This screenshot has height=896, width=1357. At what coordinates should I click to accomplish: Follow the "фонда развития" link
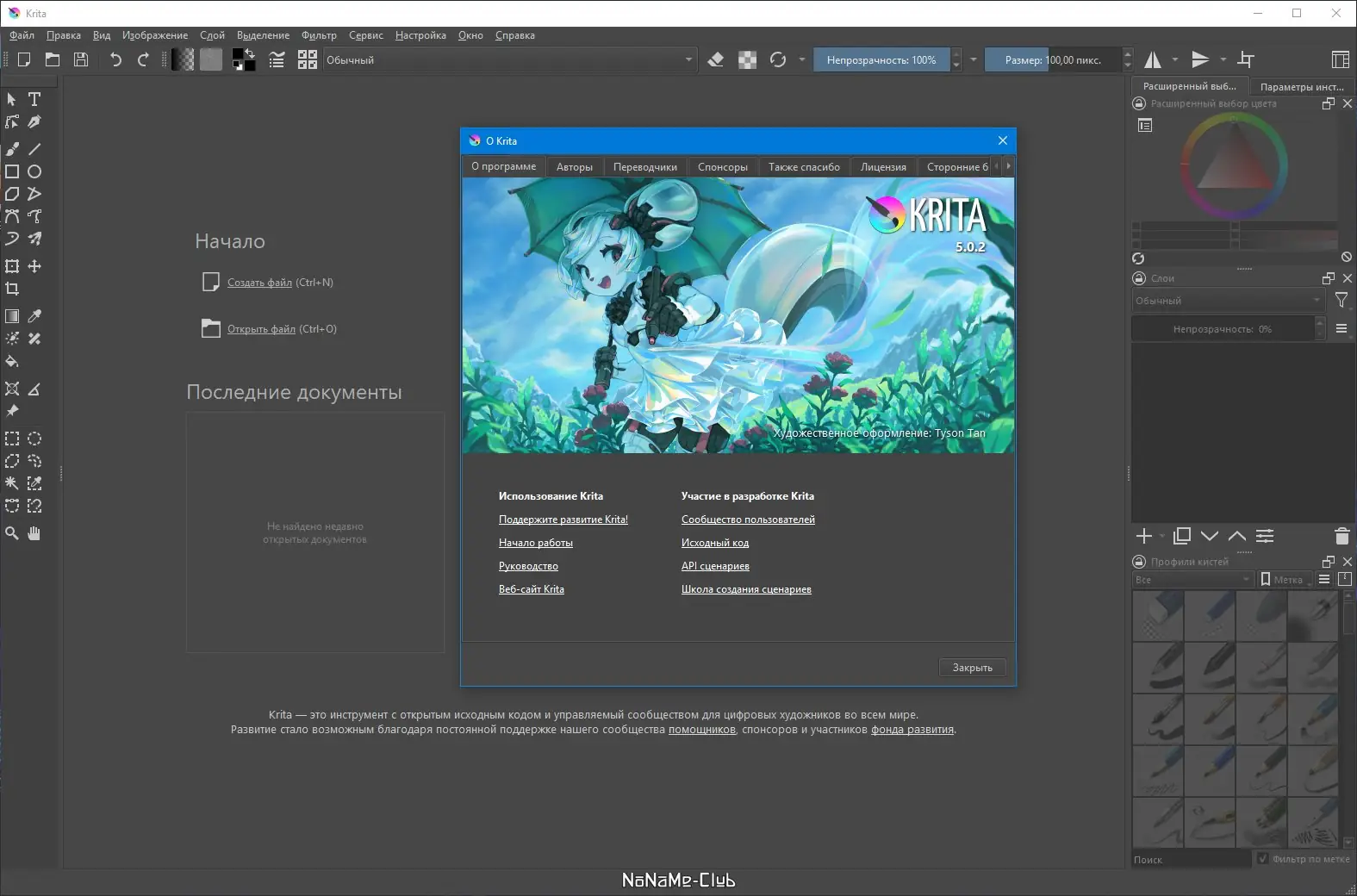pos(912,730)
